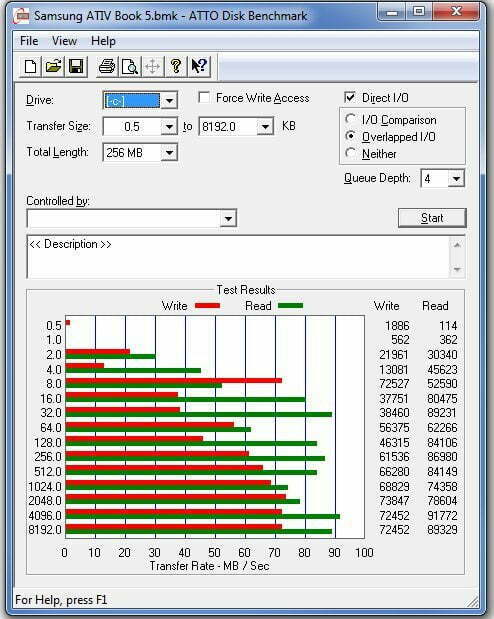Open the Total Length 256 MB dropdown
The height and width of the screenshot is (619, 494).
[x=169, y=152]
